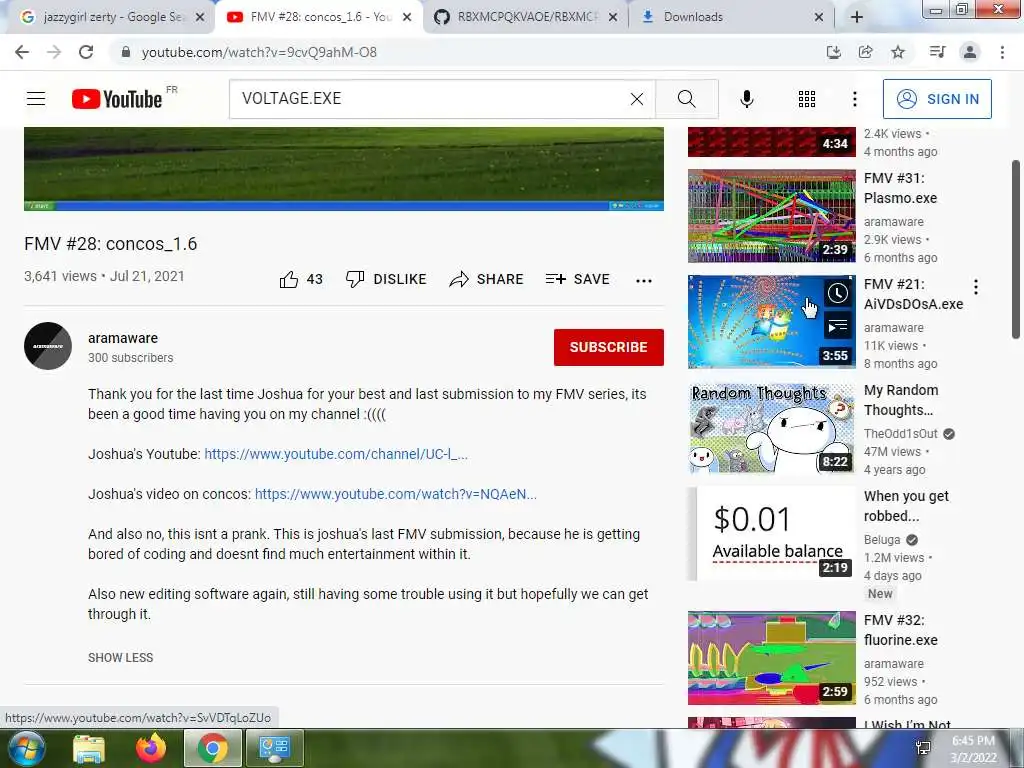The image size is (1024, 768).
Task: Open FMV #32: fluorine.exe thumbnail
Action: point(771,658)
